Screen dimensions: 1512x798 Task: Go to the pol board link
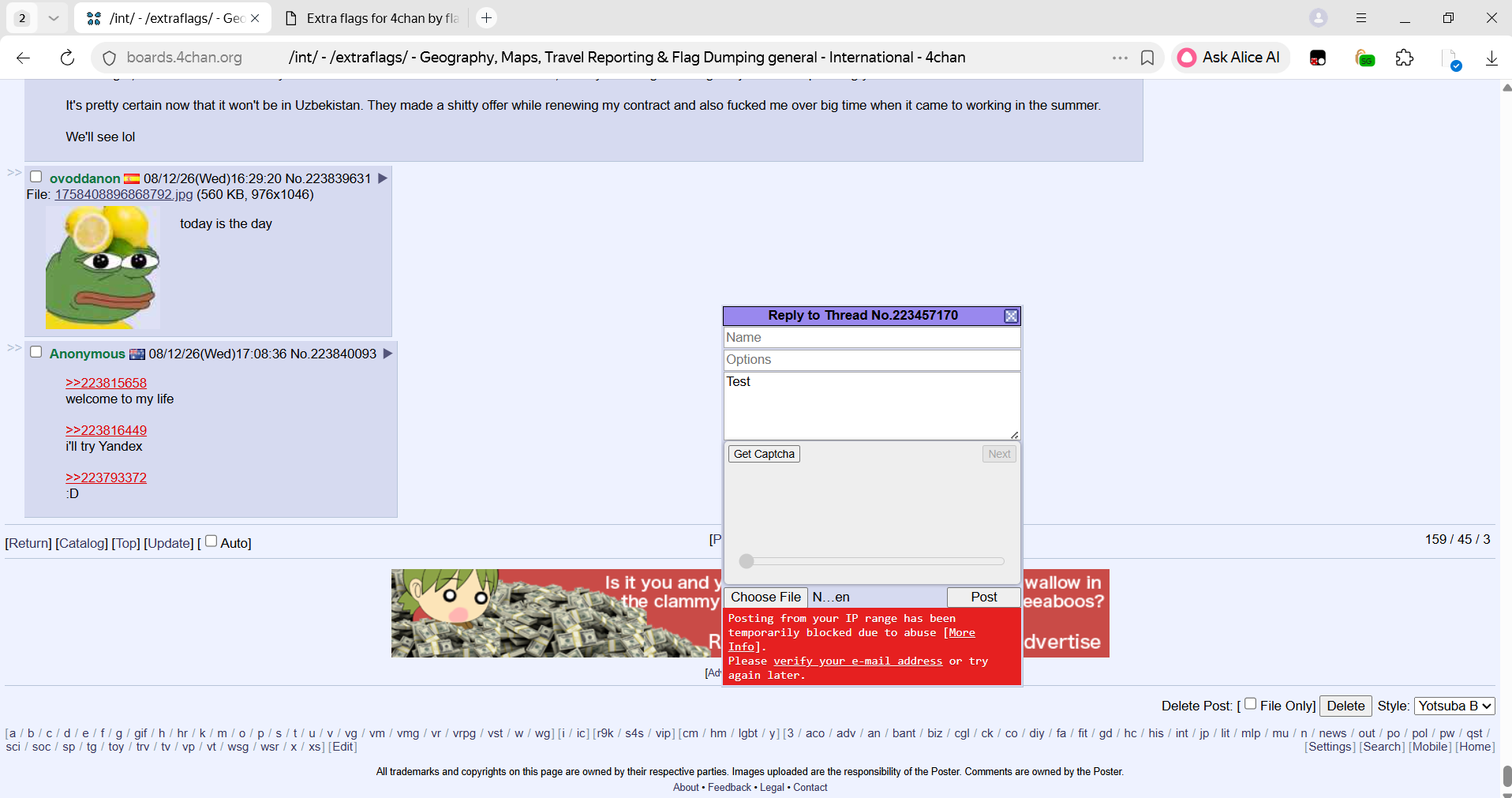tap(1420, 733)
